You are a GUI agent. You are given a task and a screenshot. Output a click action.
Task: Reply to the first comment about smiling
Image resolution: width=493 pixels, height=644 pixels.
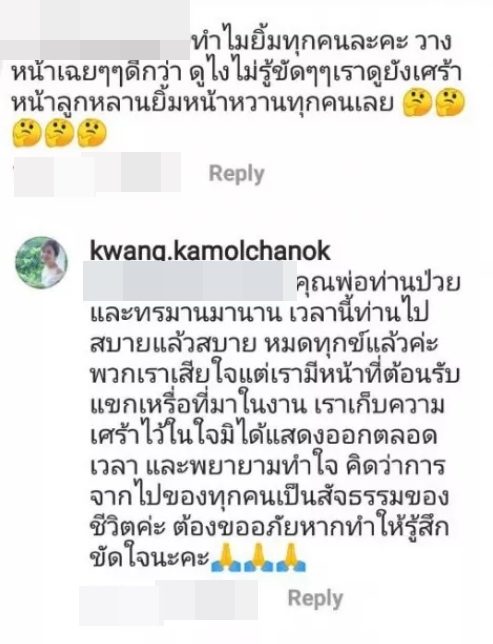[237, 174]
